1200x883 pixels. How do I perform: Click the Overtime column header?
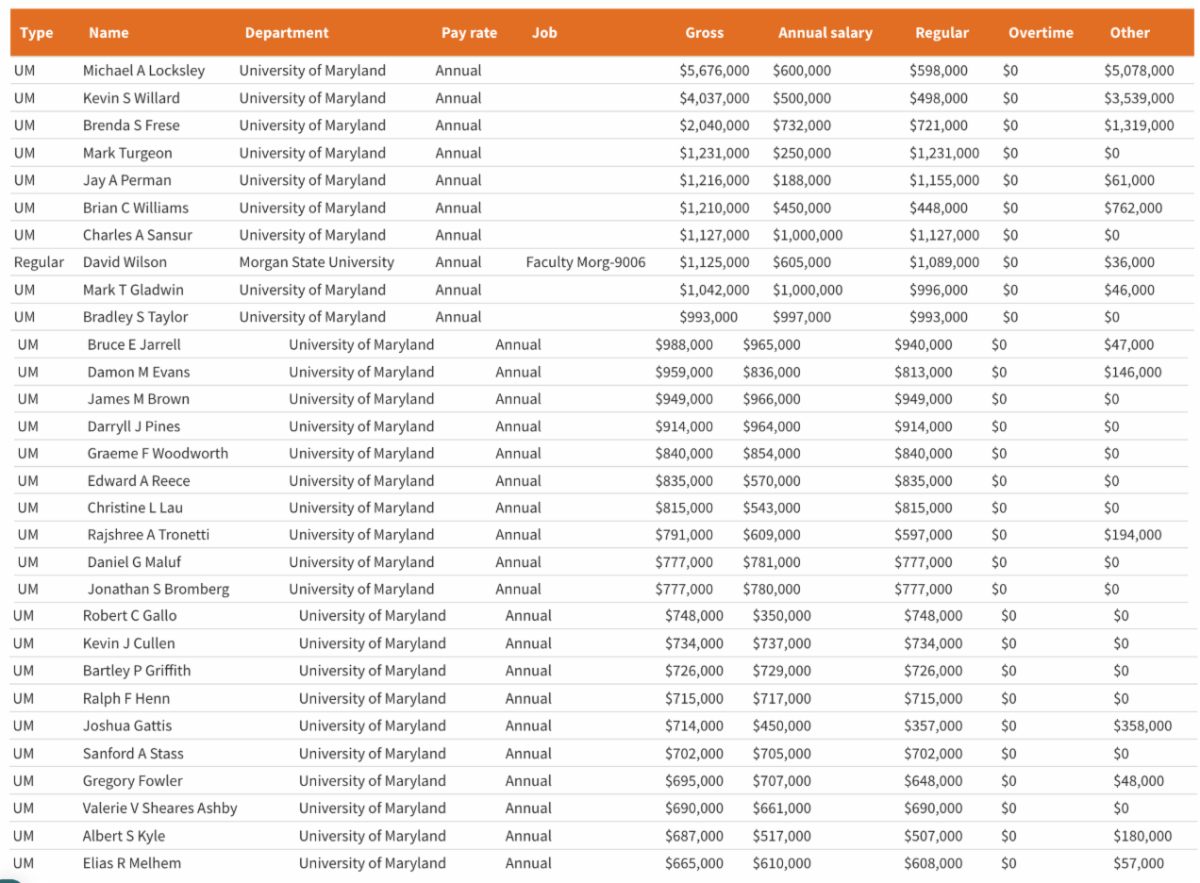click(x=1040, y=33)
